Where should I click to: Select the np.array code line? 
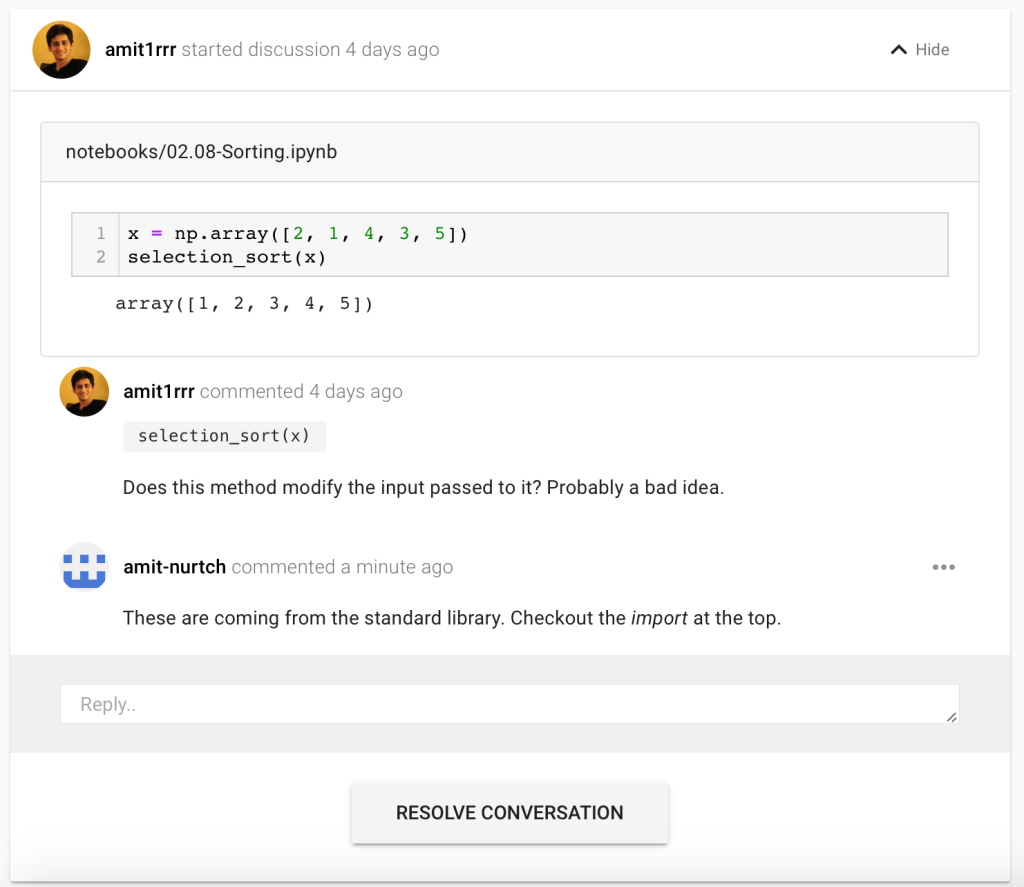(298, 233)
